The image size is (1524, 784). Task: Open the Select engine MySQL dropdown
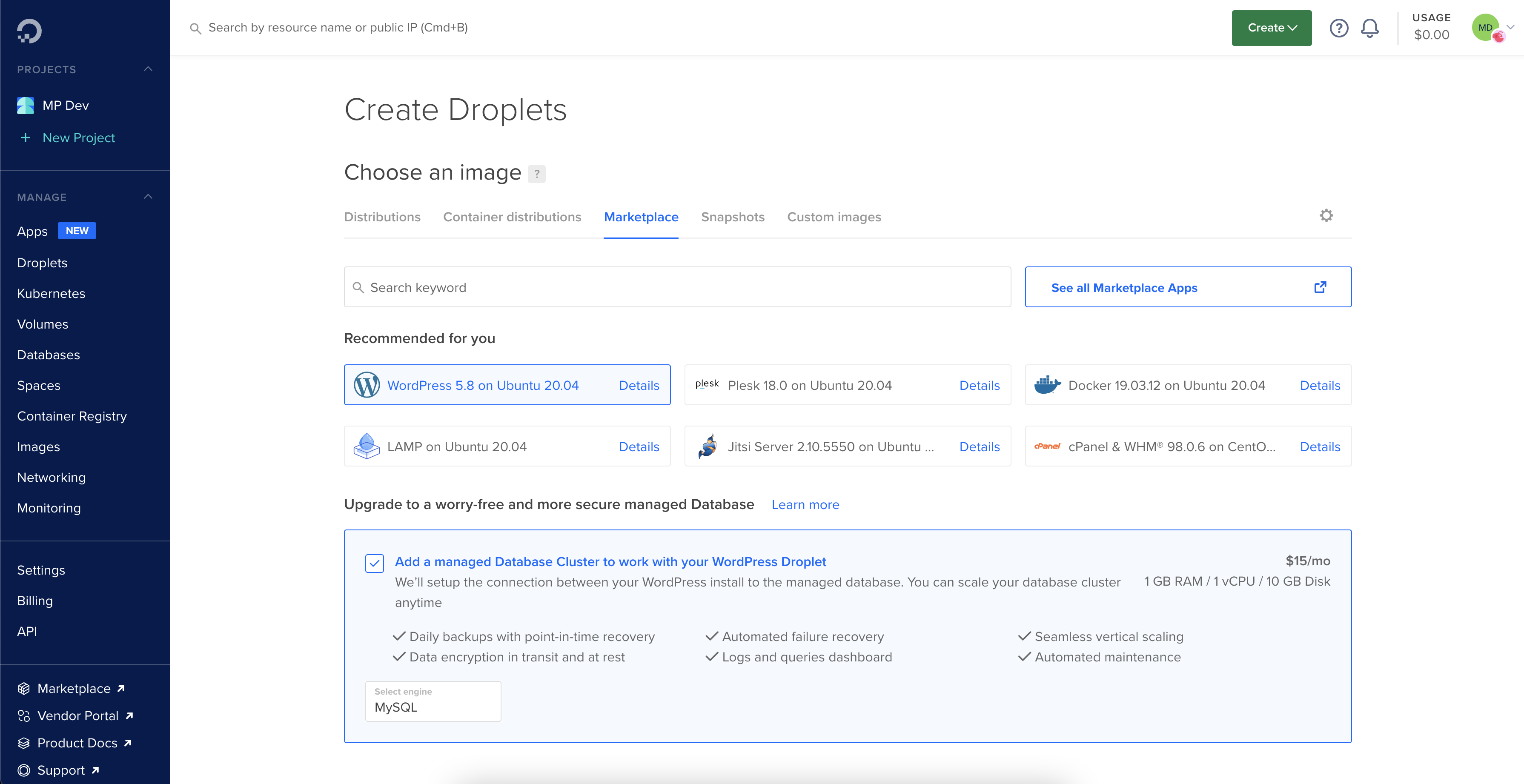[433, 701]
